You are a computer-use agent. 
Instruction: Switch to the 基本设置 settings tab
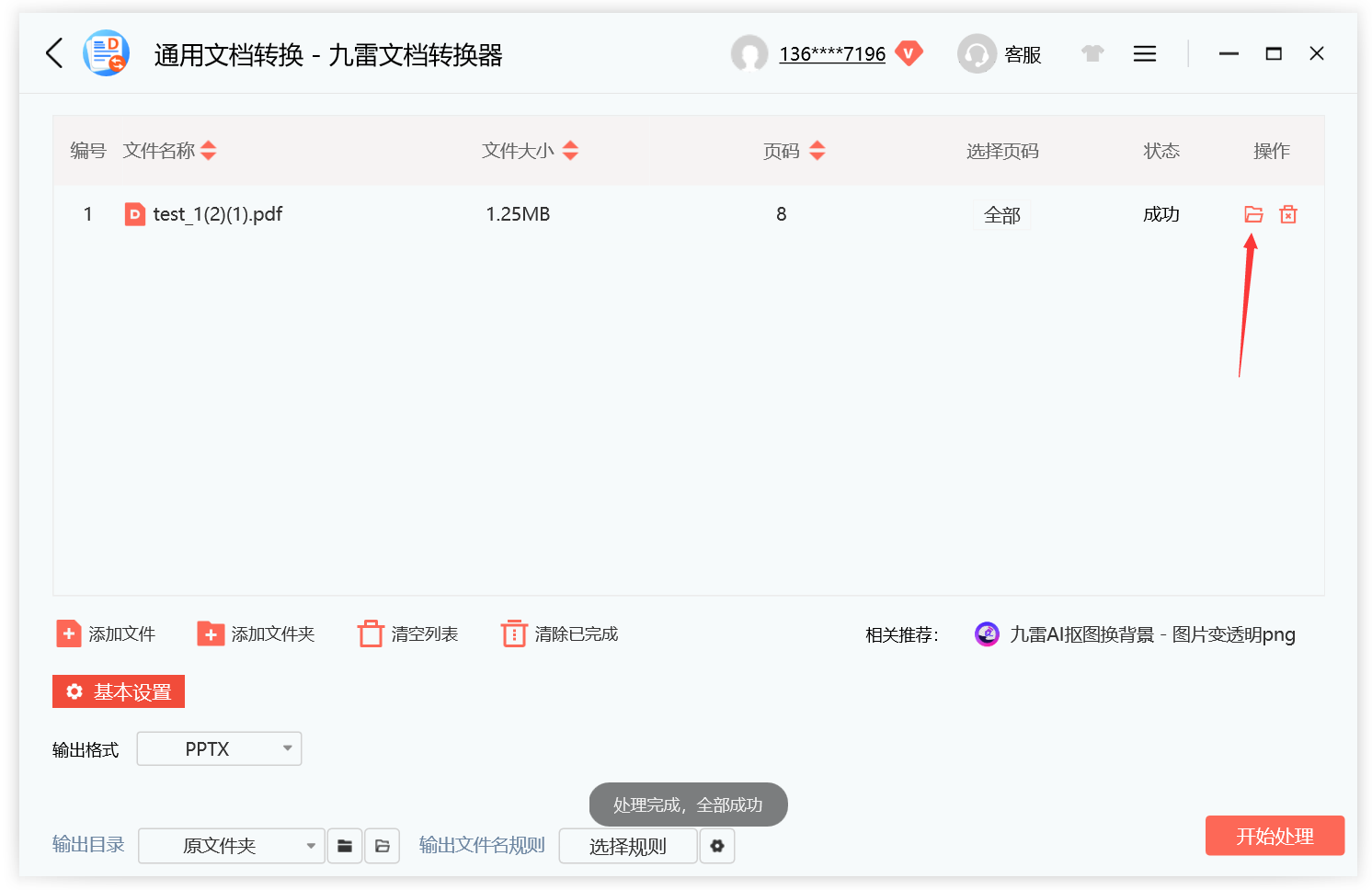pos(118,691)
